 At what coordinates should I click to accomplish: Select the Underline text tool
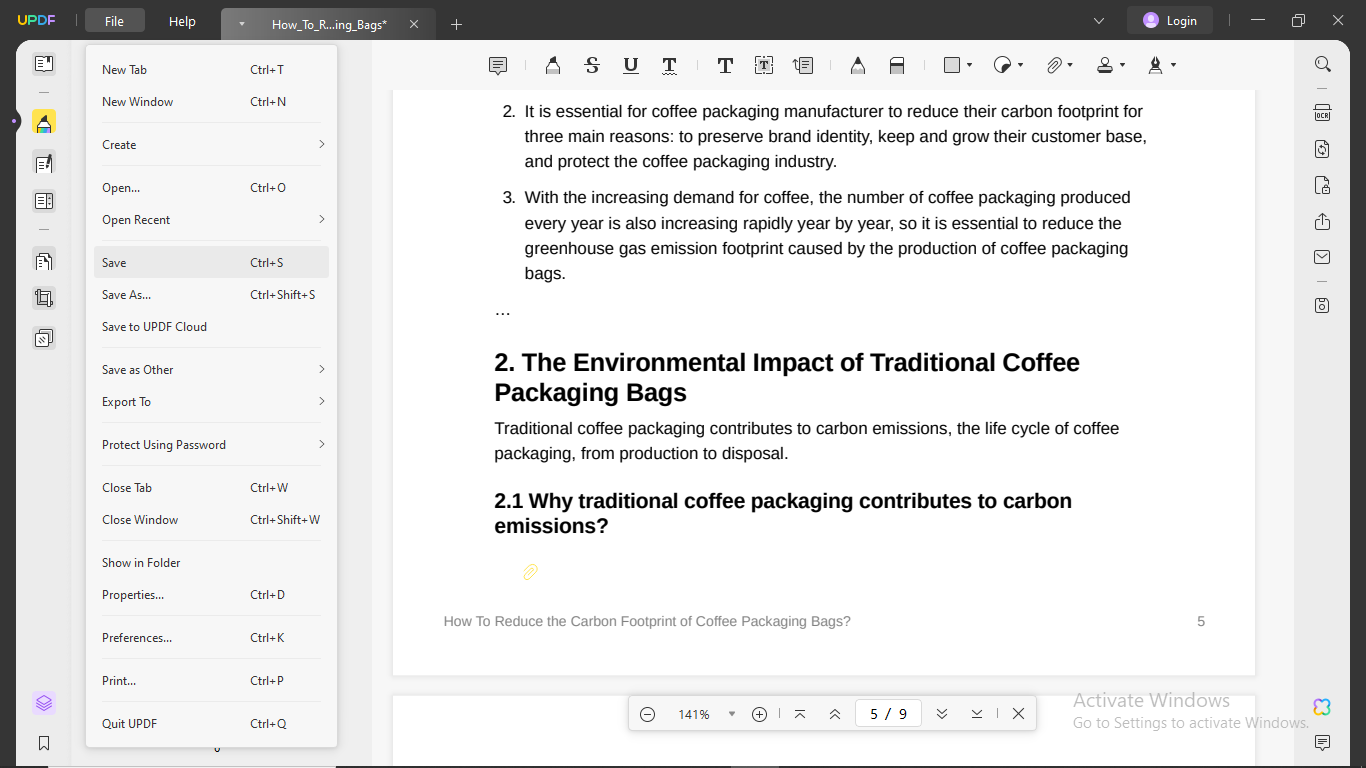pyautogui.click(x=630, y=65)
